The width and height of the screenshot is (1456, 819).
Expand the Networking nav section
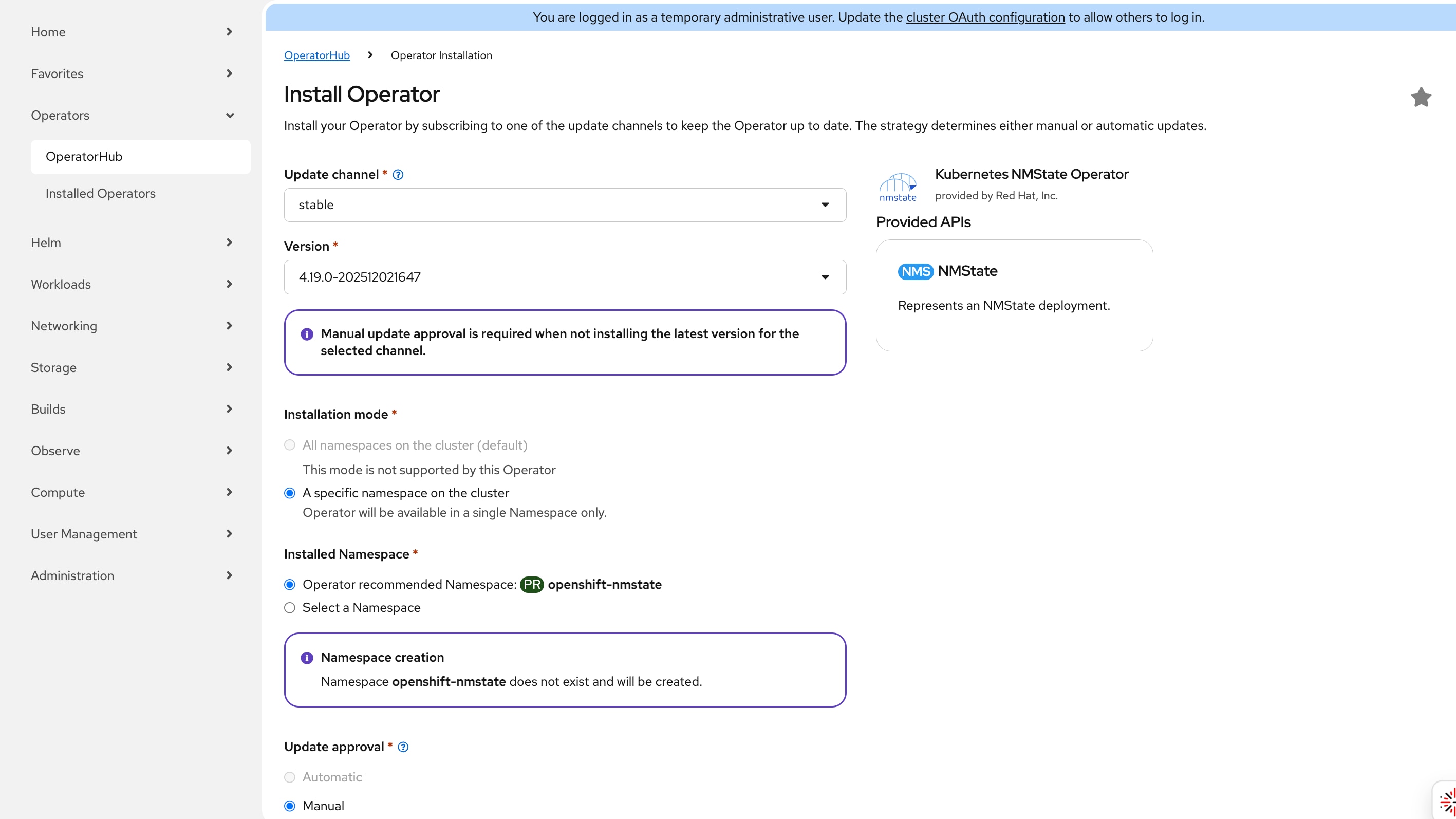click(x=131, y=326)
